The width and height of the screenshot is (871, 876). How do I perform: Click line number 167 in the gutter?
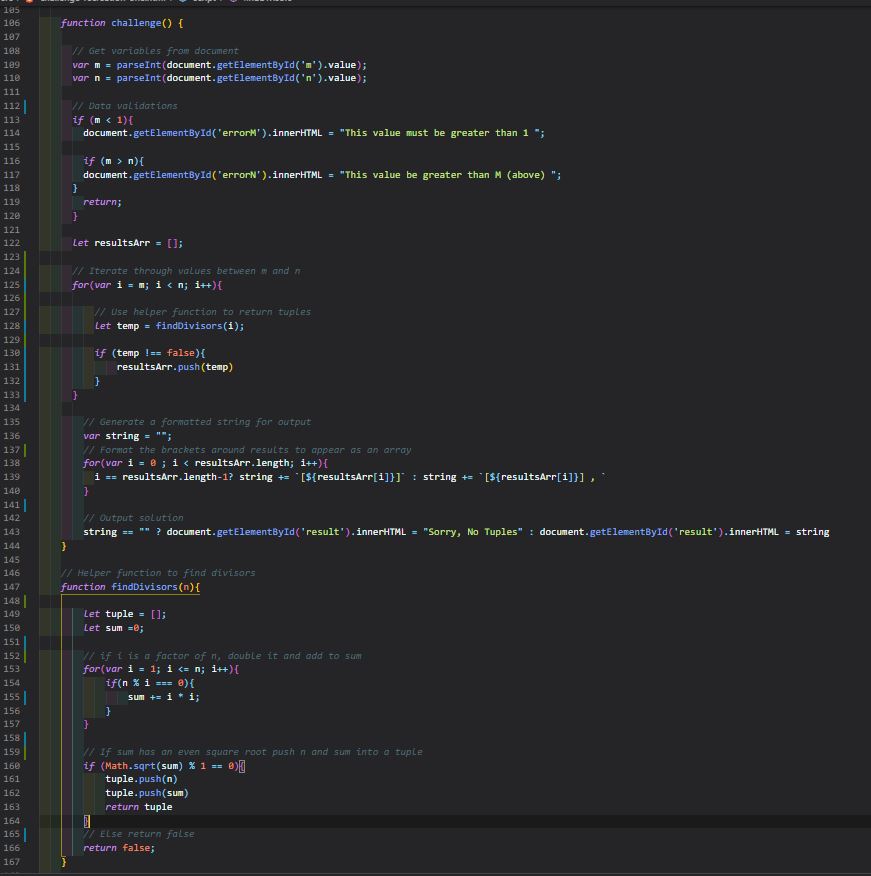pos(11,862)
